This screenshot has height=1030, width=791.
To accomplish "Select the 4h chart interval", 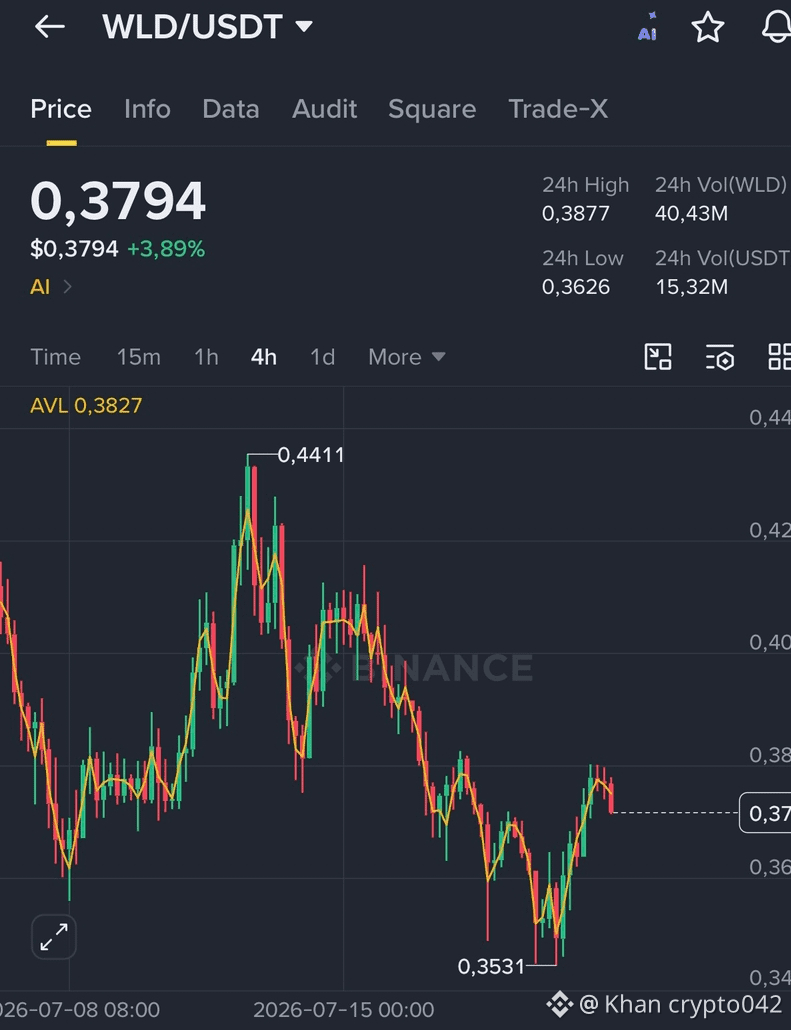I will pos(263,357).
